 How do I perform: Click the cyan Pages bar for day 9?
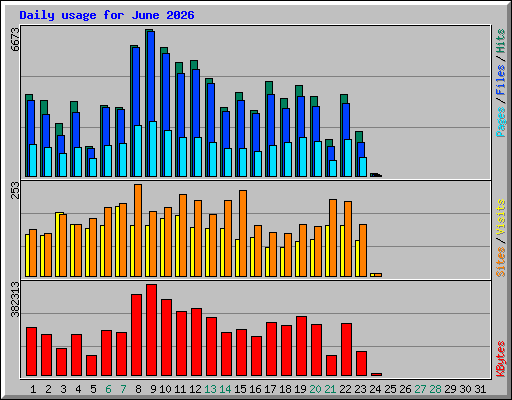pyautogui.click(x=153, y=149)
